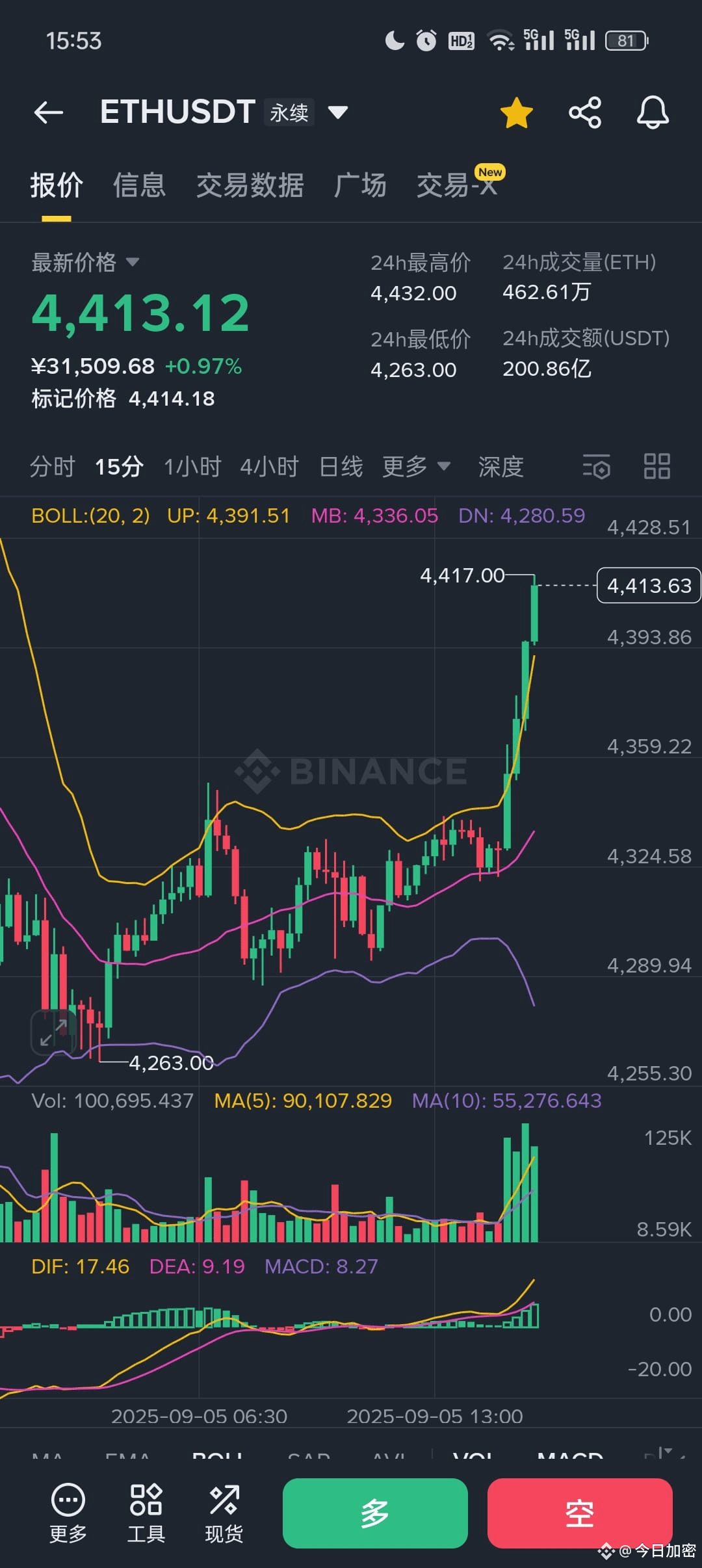The width and height of the screenshot is (702, 1568).
Task: Tap the MB: 4,336.05 Bollinger value
Action: pos(374,516)
